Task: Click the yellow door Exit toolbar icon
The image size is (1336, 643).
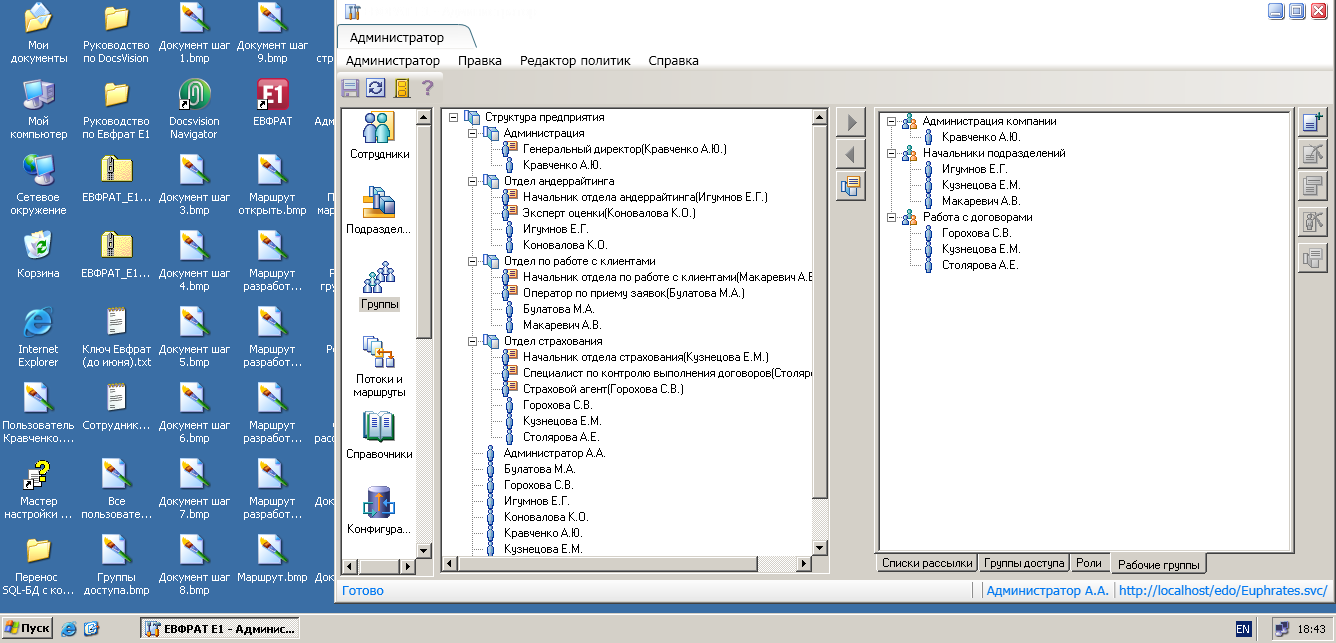Action: (x=402, y=88)
